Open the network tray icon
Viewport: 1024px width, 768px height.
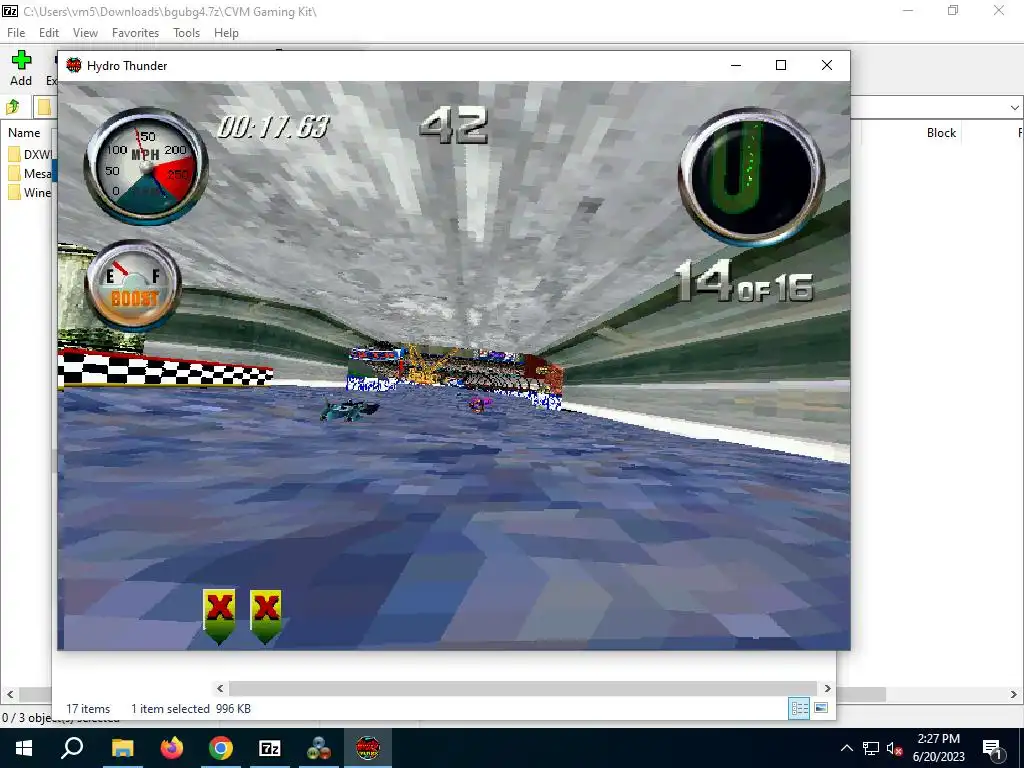pos(871,748)
